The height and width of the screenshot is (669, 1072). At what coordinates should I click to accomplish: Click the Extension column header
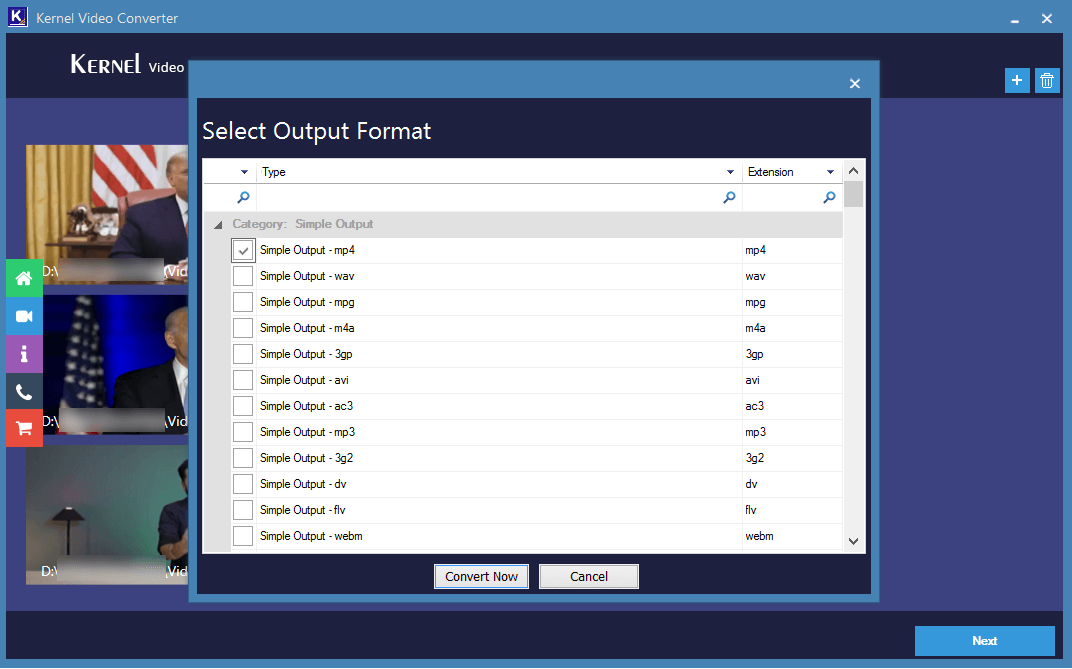(792, 172)
